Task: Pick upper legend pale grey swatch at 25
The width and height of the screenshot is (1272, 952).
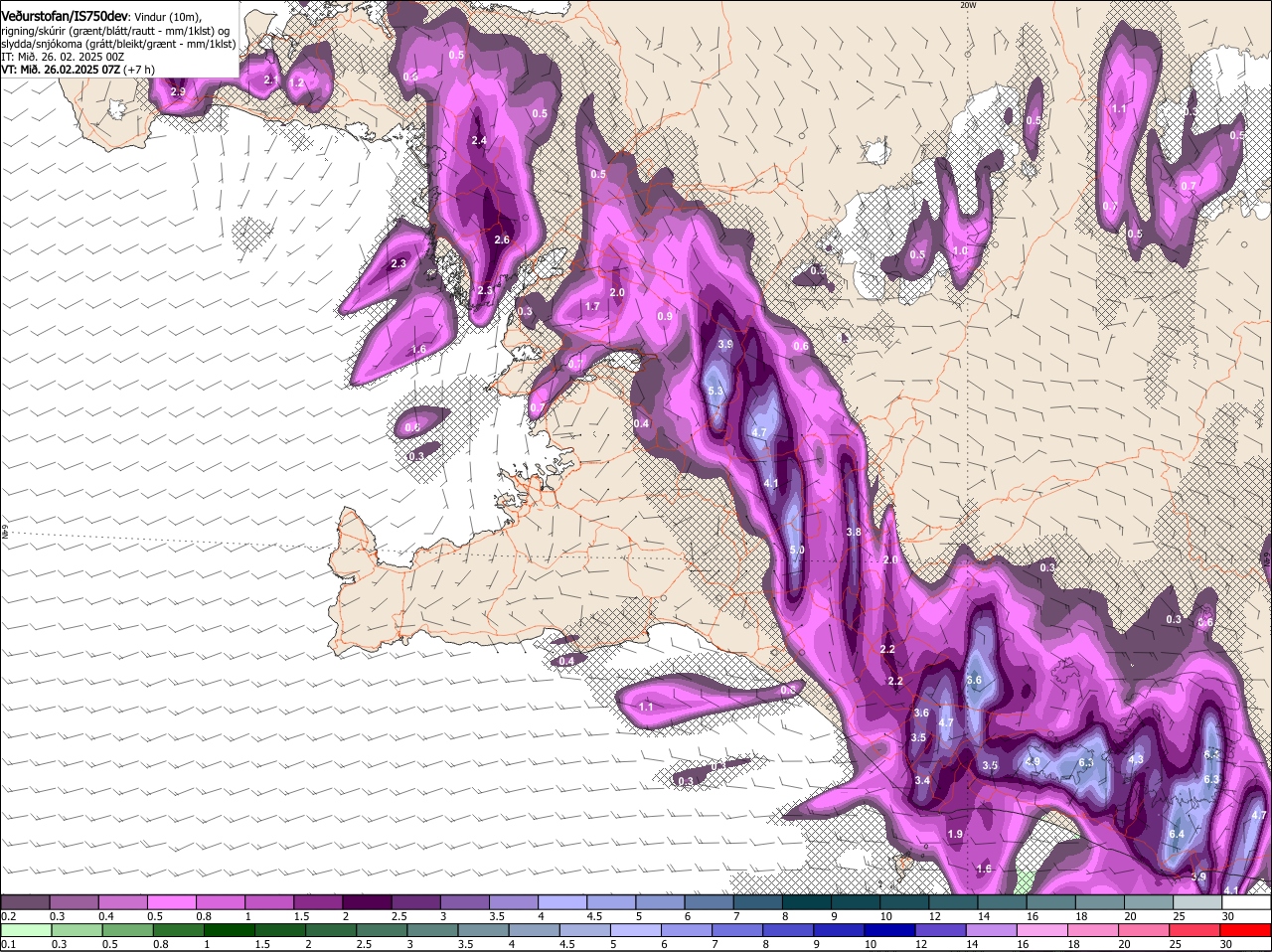Action: (1196, 901)
